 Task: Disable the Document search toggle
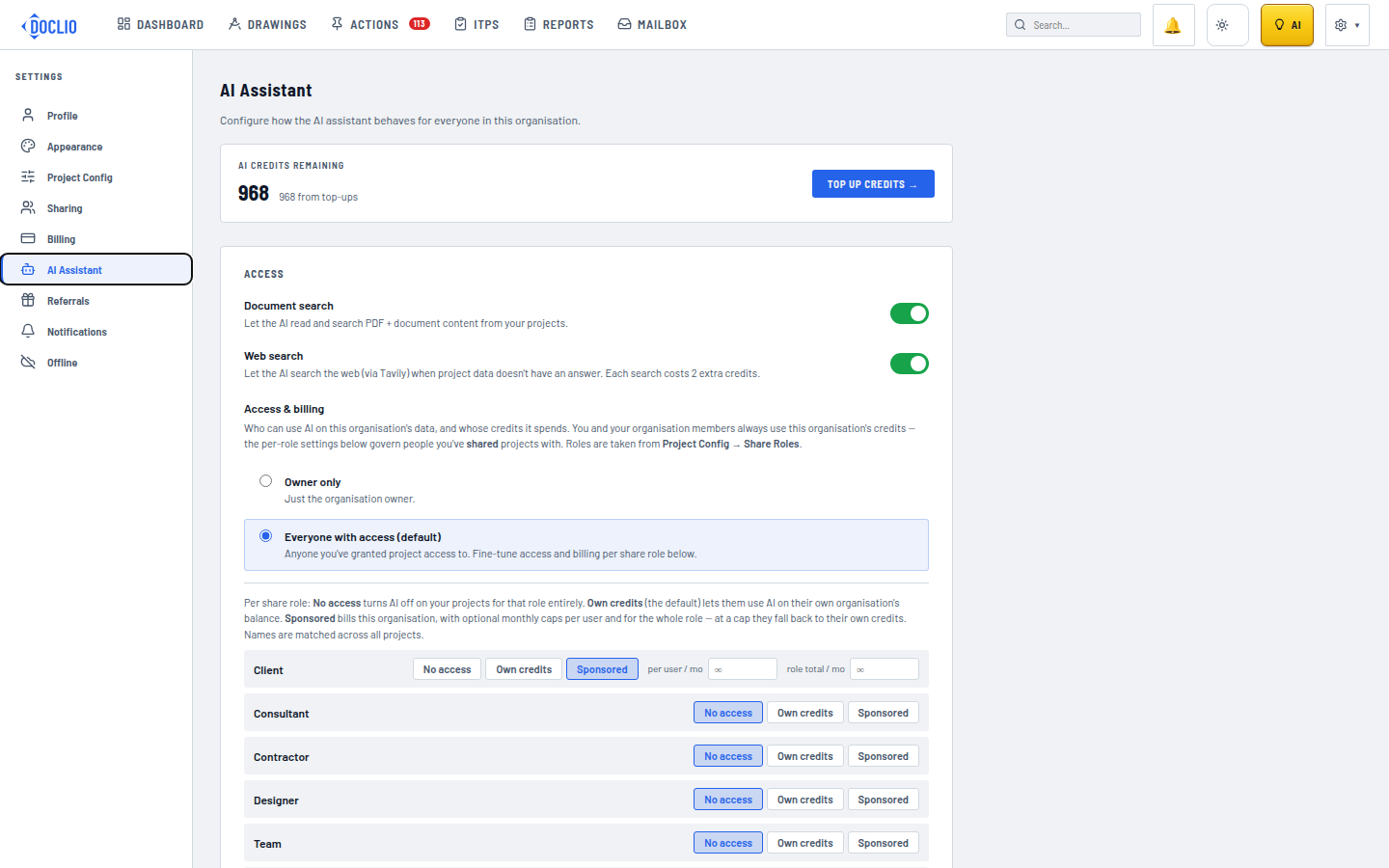(909, 313)
